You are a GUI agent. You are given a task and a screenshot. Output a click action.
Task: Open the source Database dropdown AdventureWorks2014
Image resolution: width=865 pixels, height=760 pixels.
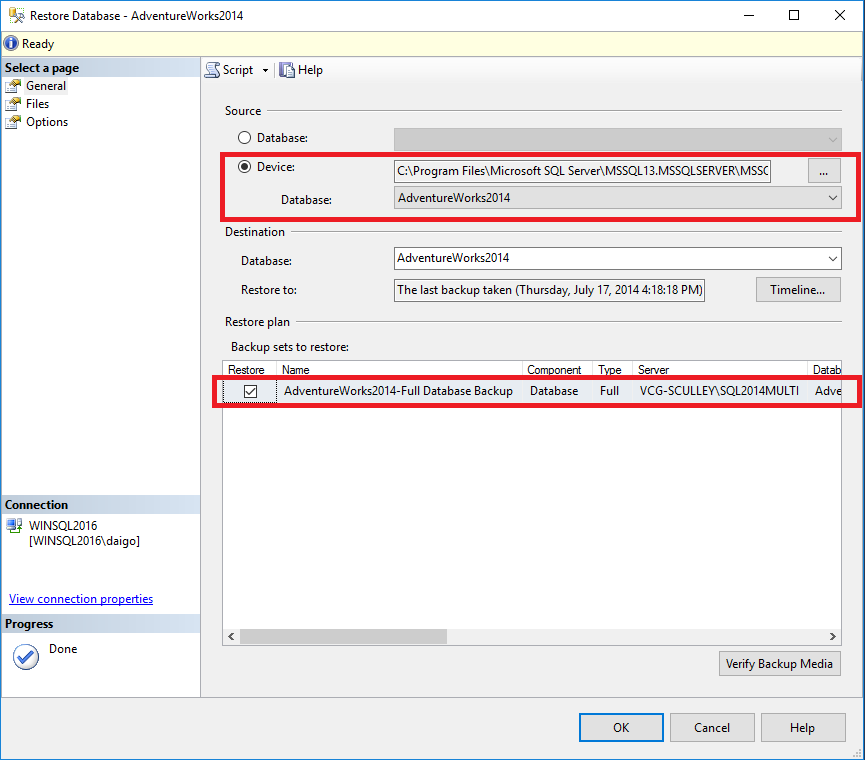pyautogui.click(x=617, y=197)
